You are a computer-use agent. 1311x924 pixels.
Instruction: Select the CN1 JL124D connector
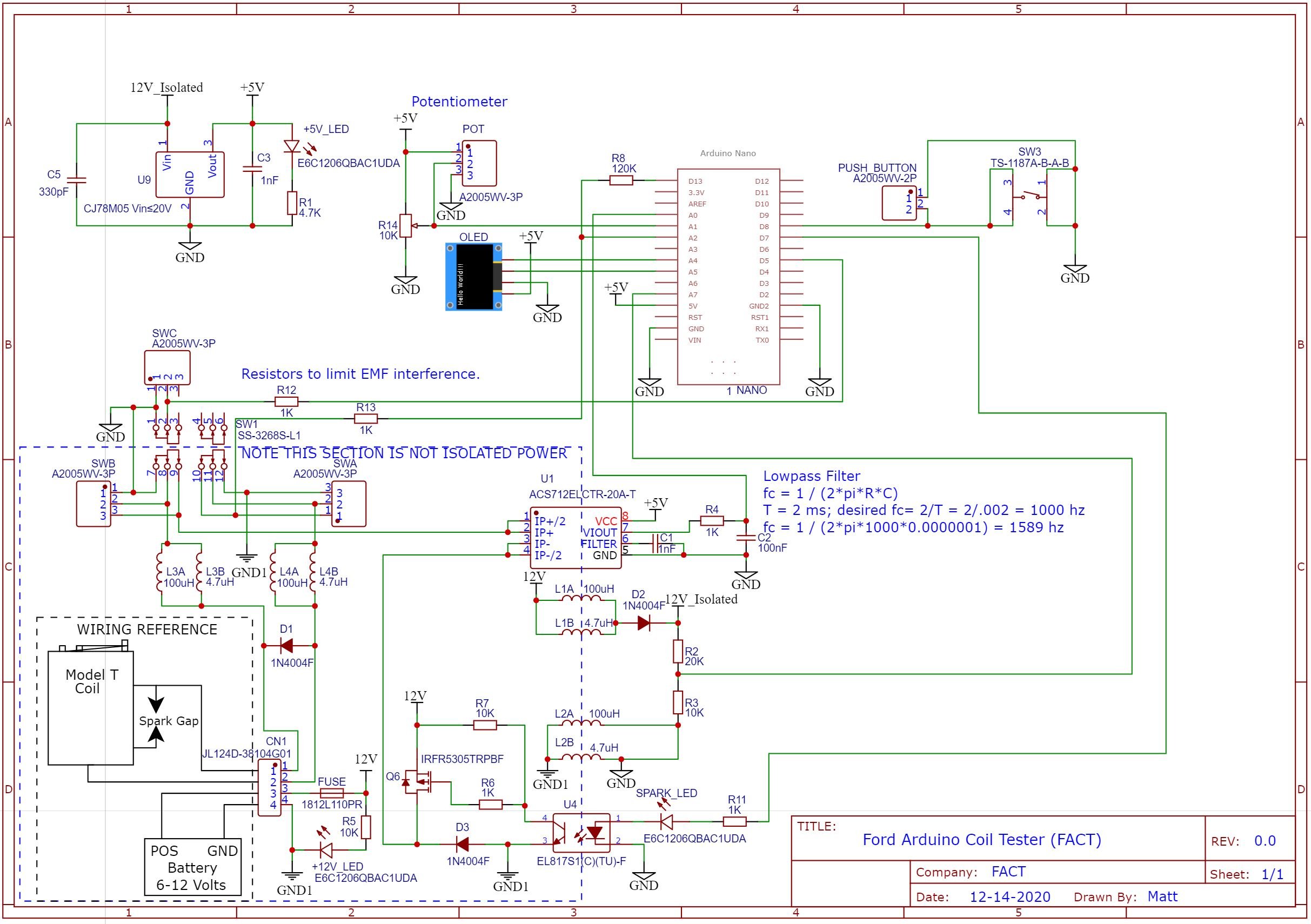[269, 787]
